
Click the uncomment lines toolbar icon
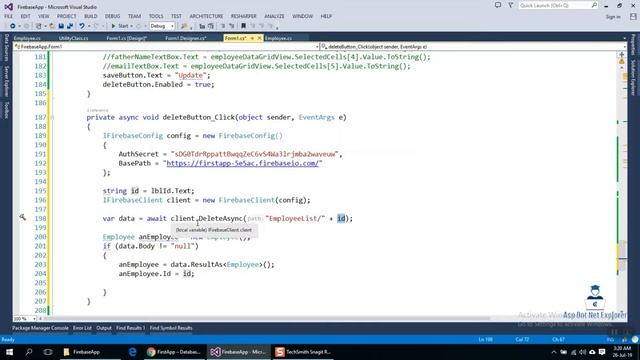(231, 26)
